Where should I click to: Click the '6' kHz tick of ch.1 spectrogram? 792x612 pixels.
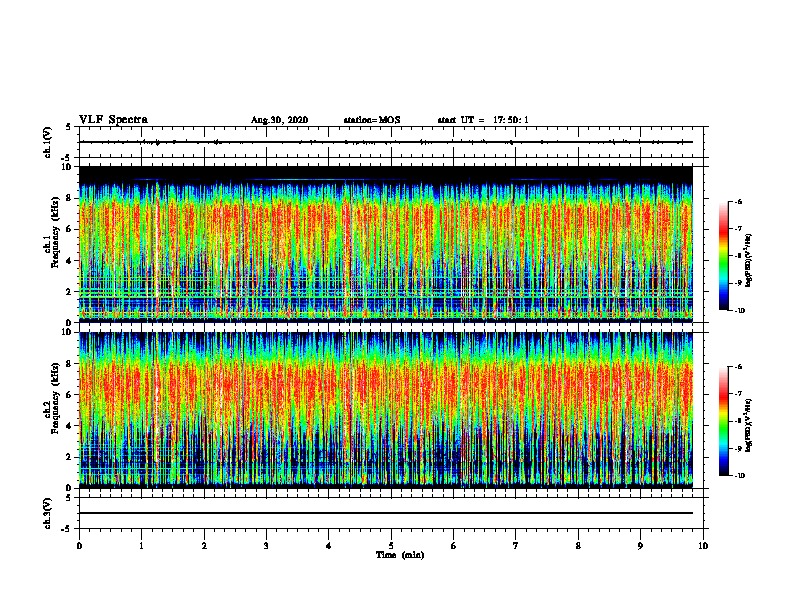pos(69,229)
